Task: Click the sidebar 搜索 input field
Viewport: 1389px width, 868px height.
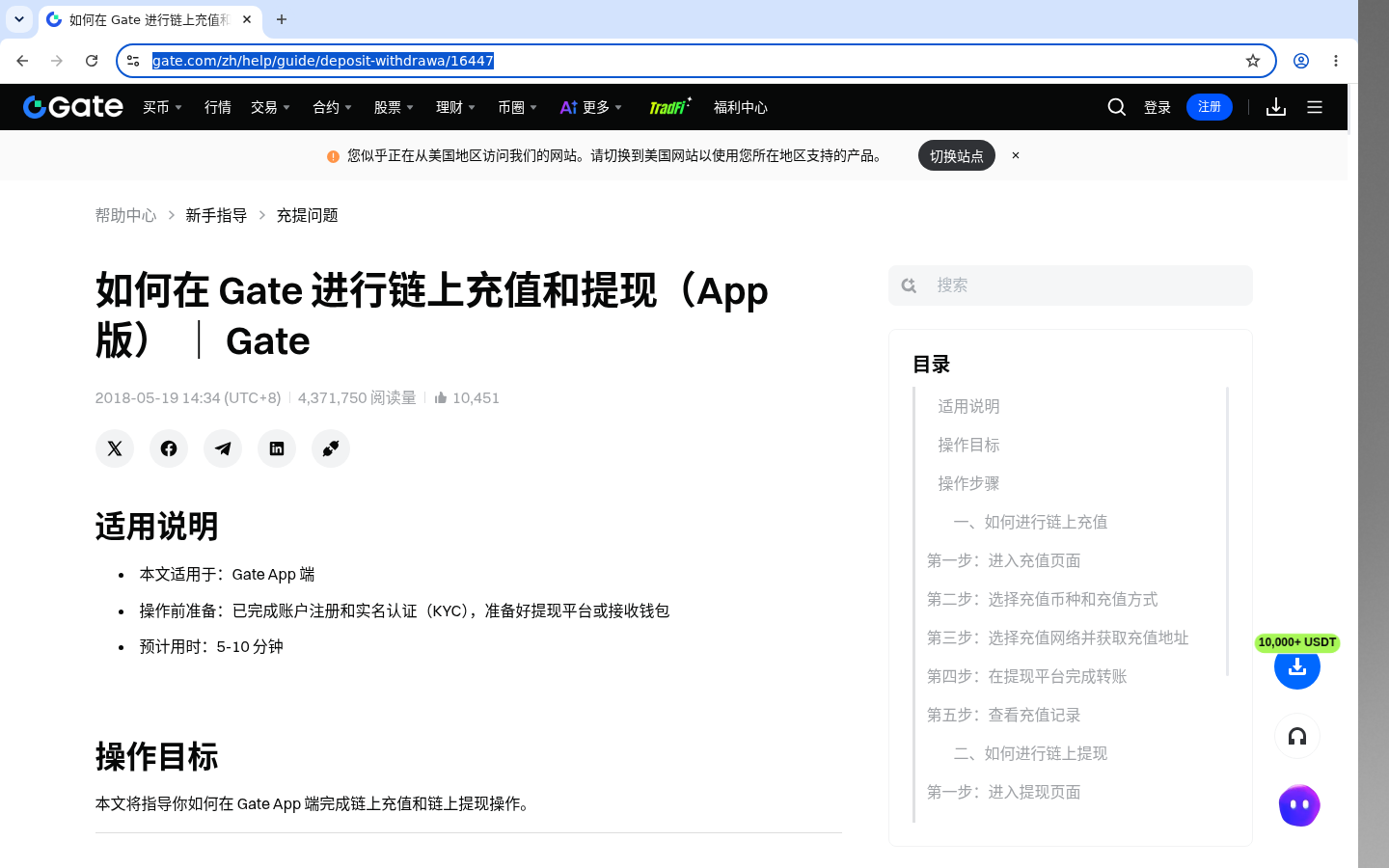Action: click(x=1071, y=285)
